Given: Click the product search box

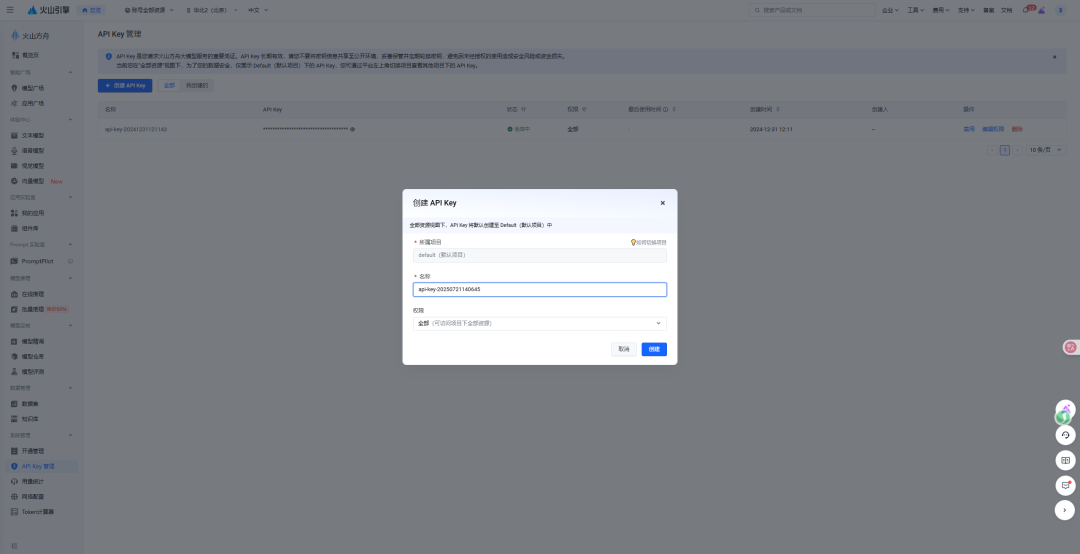Looking at the screenshot, I should point(810,10).
